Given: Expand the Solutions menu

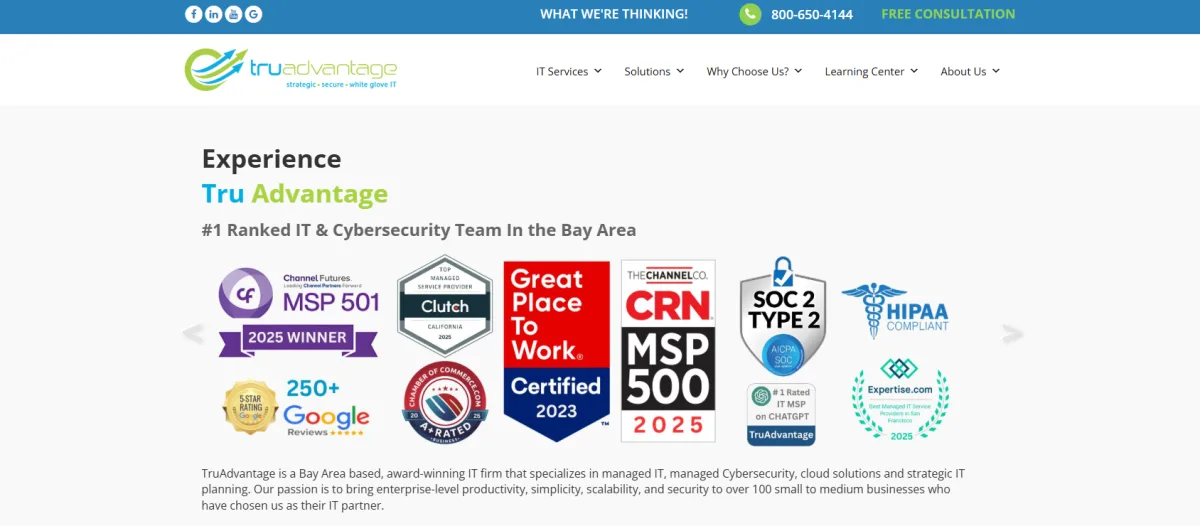Looking at the screenshot, I should tap(654, 71).
